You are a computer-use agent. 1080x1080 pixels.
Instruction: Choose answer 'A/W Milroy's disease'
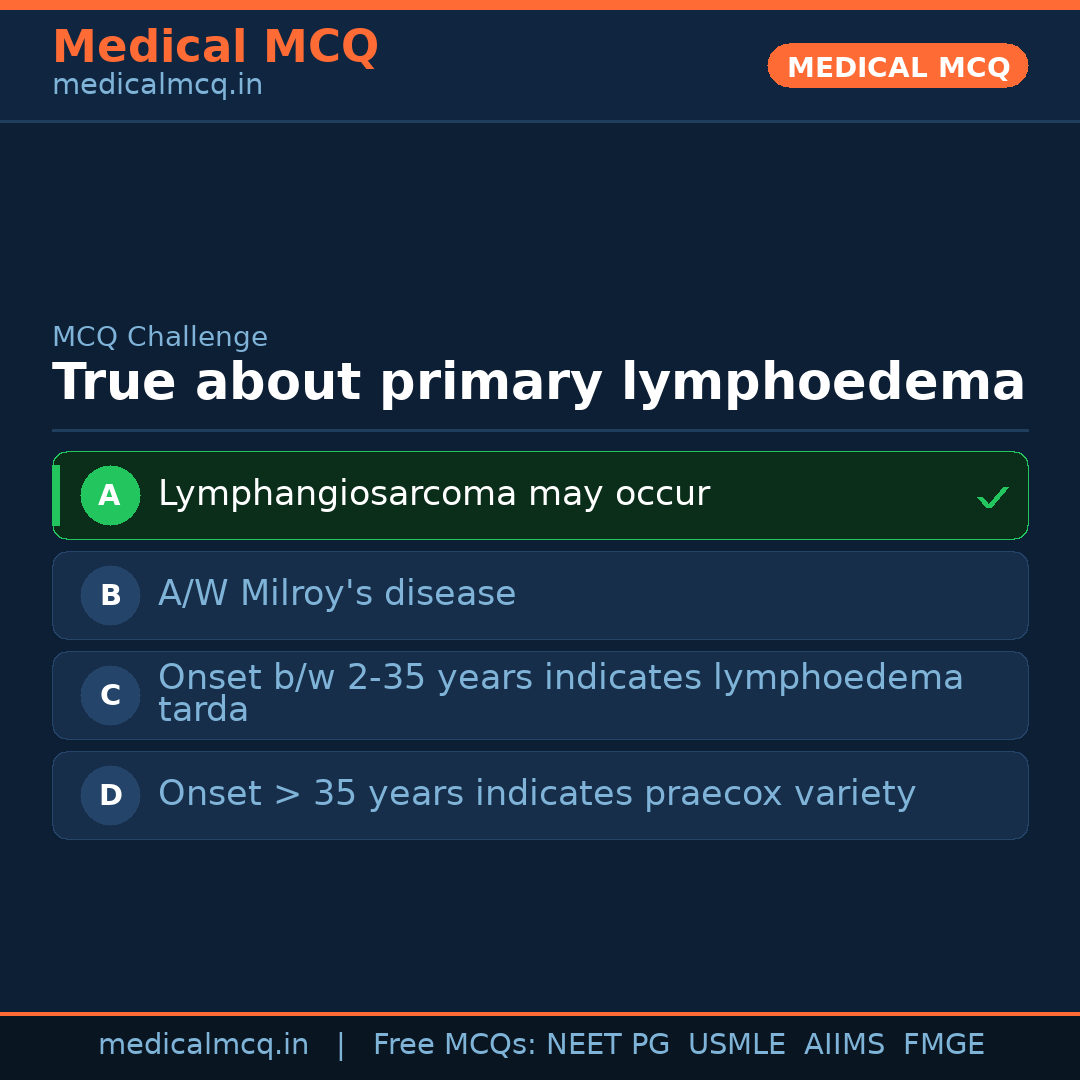click(337, 594)
